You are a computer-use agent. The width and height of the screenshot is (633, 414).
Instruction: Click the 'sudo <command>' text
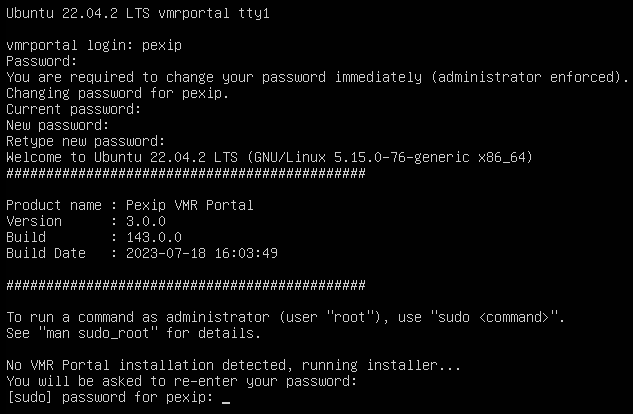coord(498,317)
